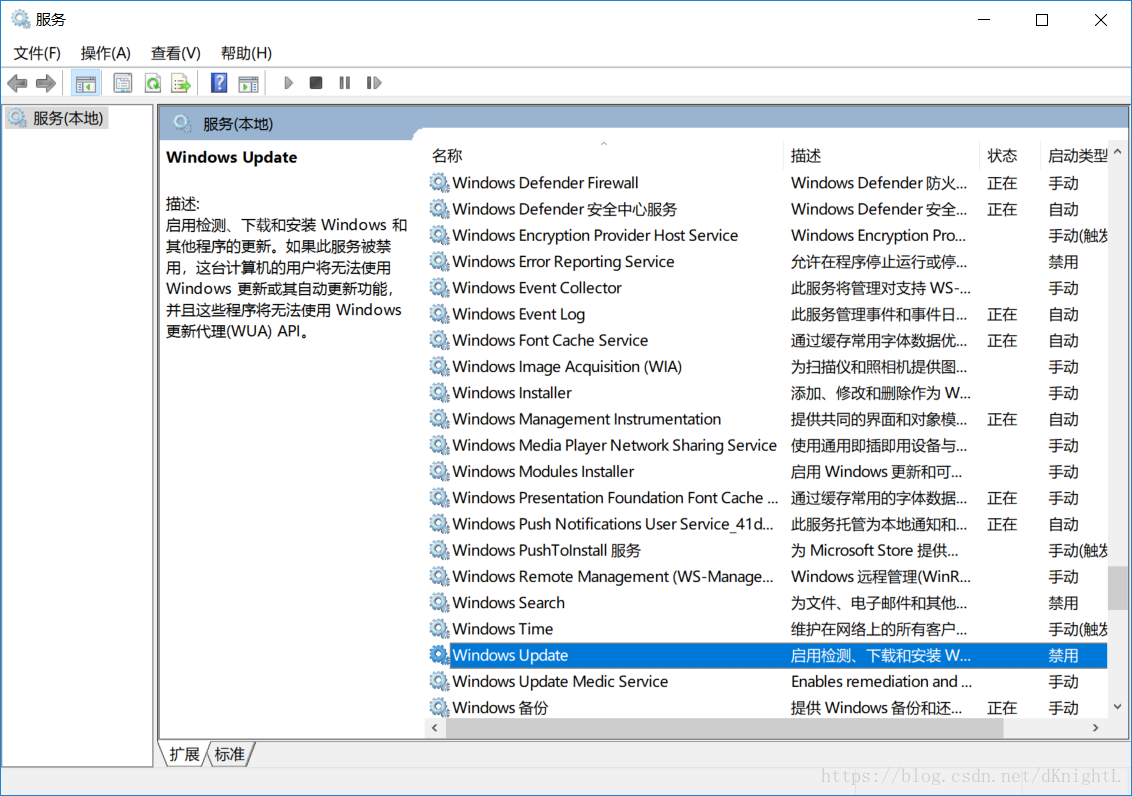The width and height of the screenshot is (1132, 796).
Task: Select 服务(本地) in the left tree
Action: tap(56, 118)
